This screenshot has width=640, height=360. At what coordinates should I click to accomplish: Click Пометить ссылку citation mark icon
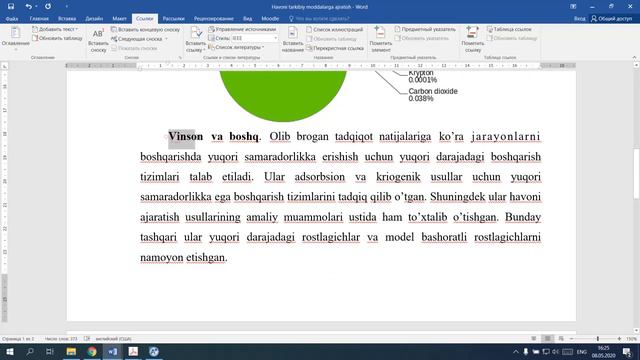pyautogui.click(x=473, y=40)
